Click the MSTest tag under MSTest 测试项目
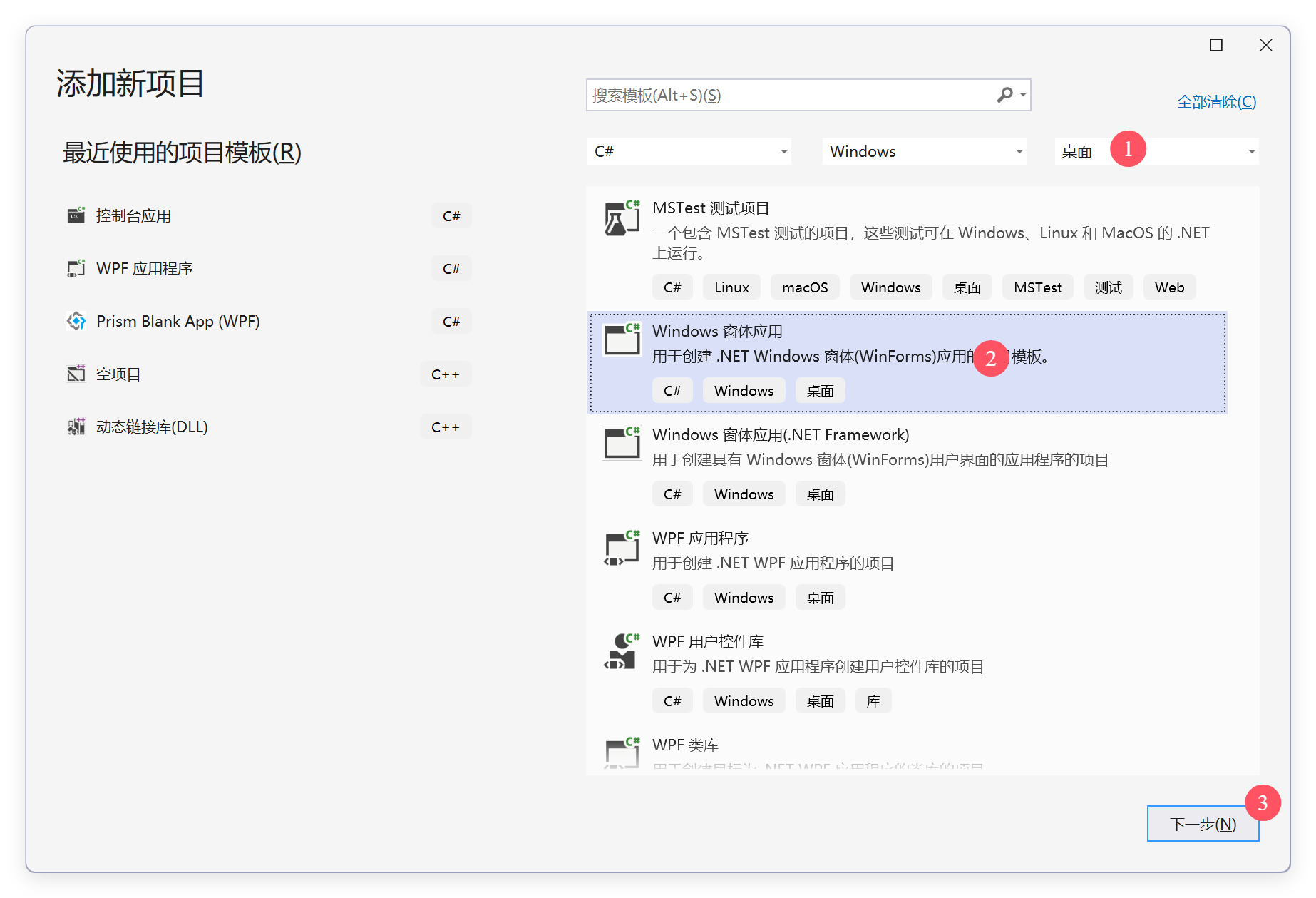This screenshot has width=1316, height=898. coord(1038,287)
